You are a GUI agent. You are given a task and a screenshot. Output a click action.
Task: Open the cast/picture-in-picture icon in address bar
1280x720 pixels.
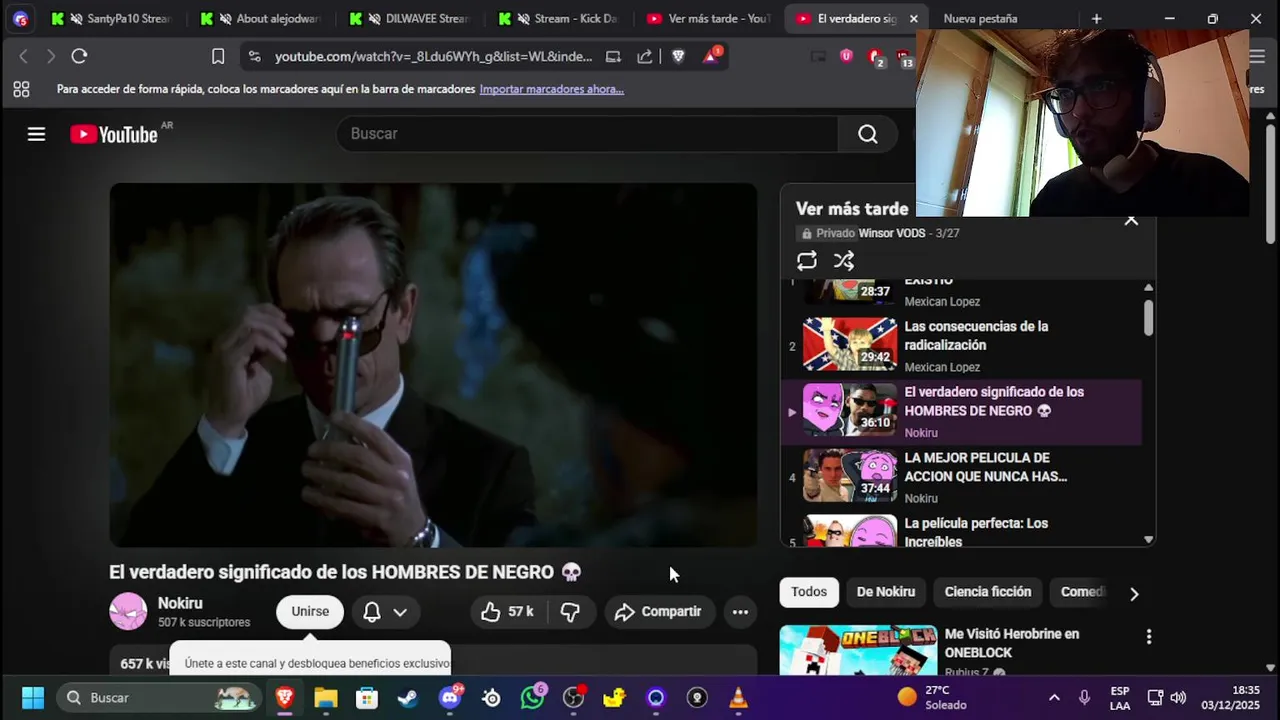pyautogui.click(x=613, y=57)
